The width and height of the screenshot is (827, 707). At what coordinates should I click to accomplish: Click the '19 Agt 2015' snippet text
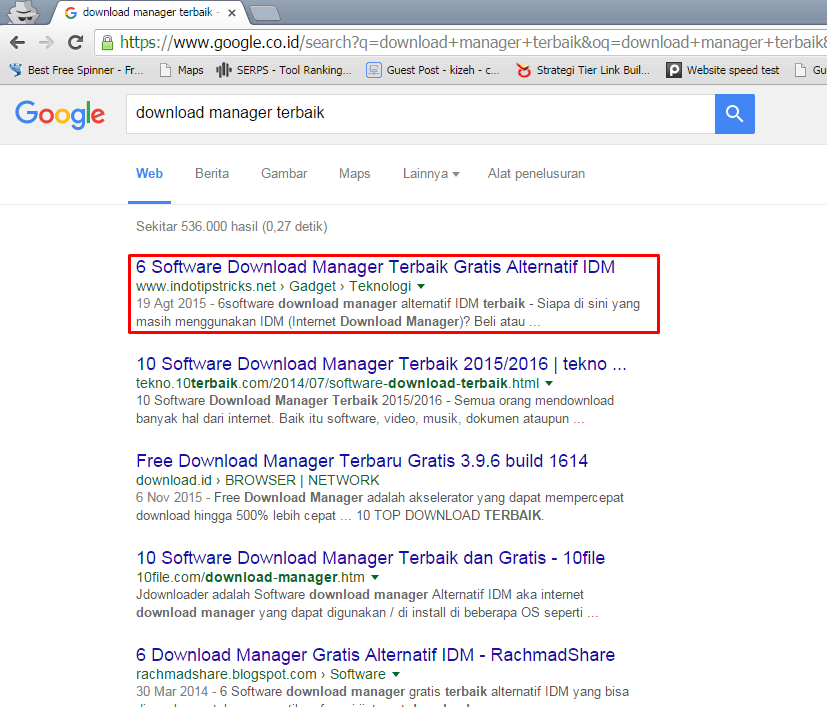click(171, 304)
